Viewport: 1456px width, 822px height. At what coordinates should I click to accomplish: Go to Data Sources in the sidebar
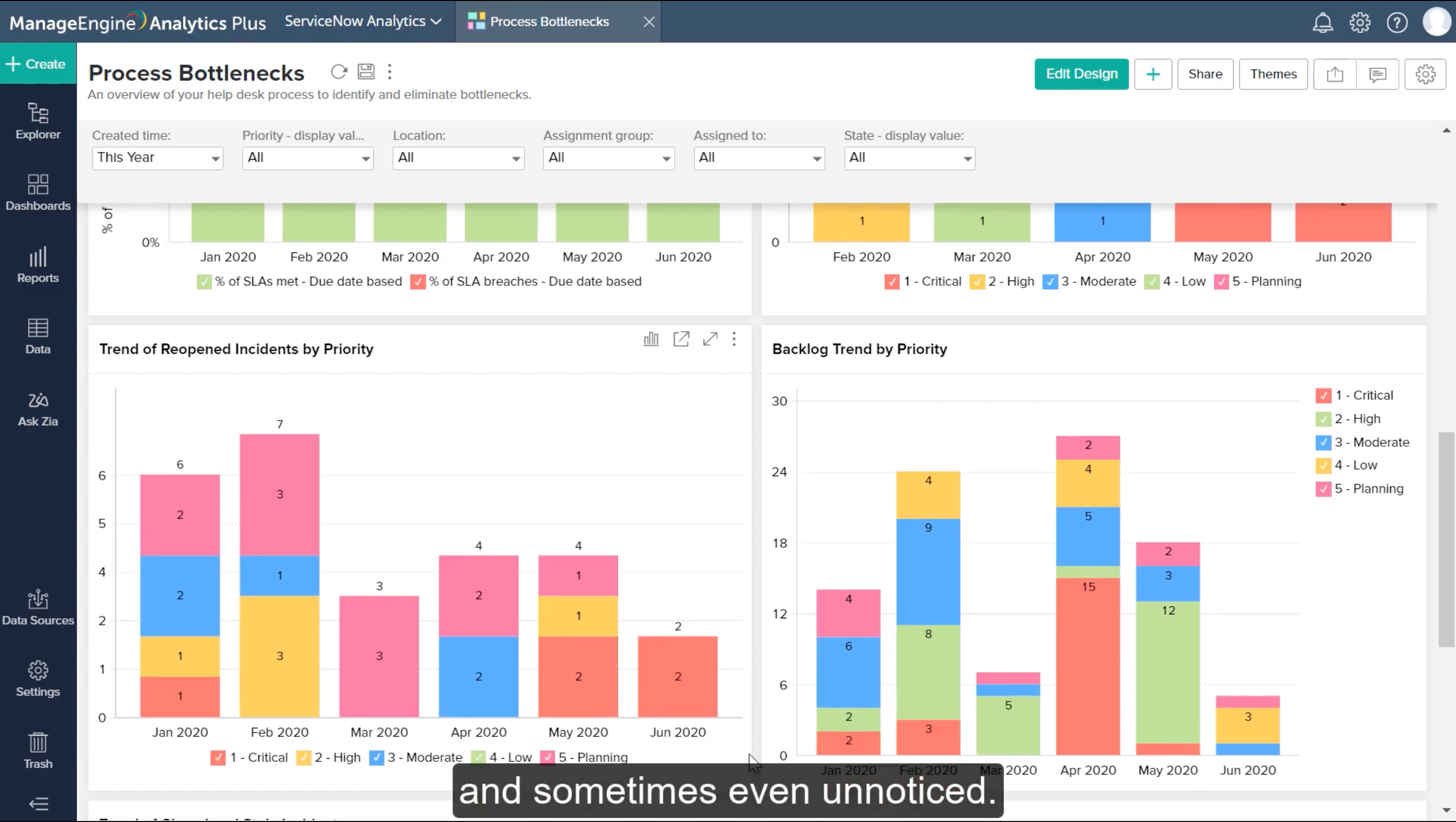(x=38, y=608)
